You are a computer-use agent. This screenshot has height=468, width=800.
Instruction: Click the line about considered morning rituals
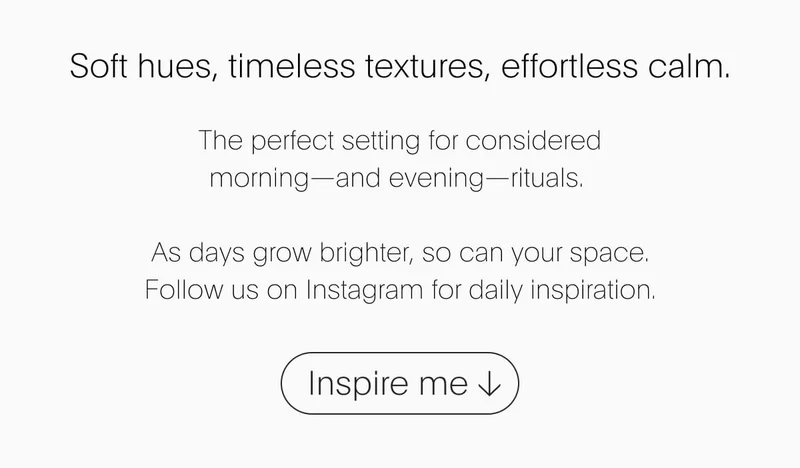[x=399, y=159]
